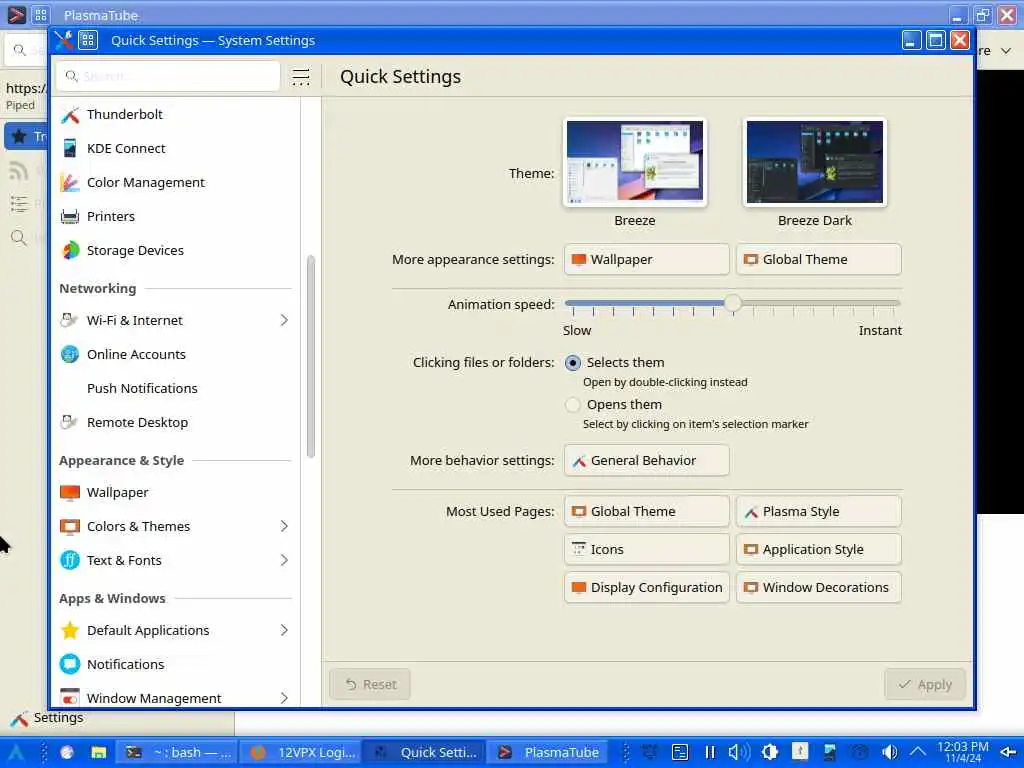Click brightness tray icon
Image resolution: width=1024 pixels, height=768 pixels.
(769, 752)
